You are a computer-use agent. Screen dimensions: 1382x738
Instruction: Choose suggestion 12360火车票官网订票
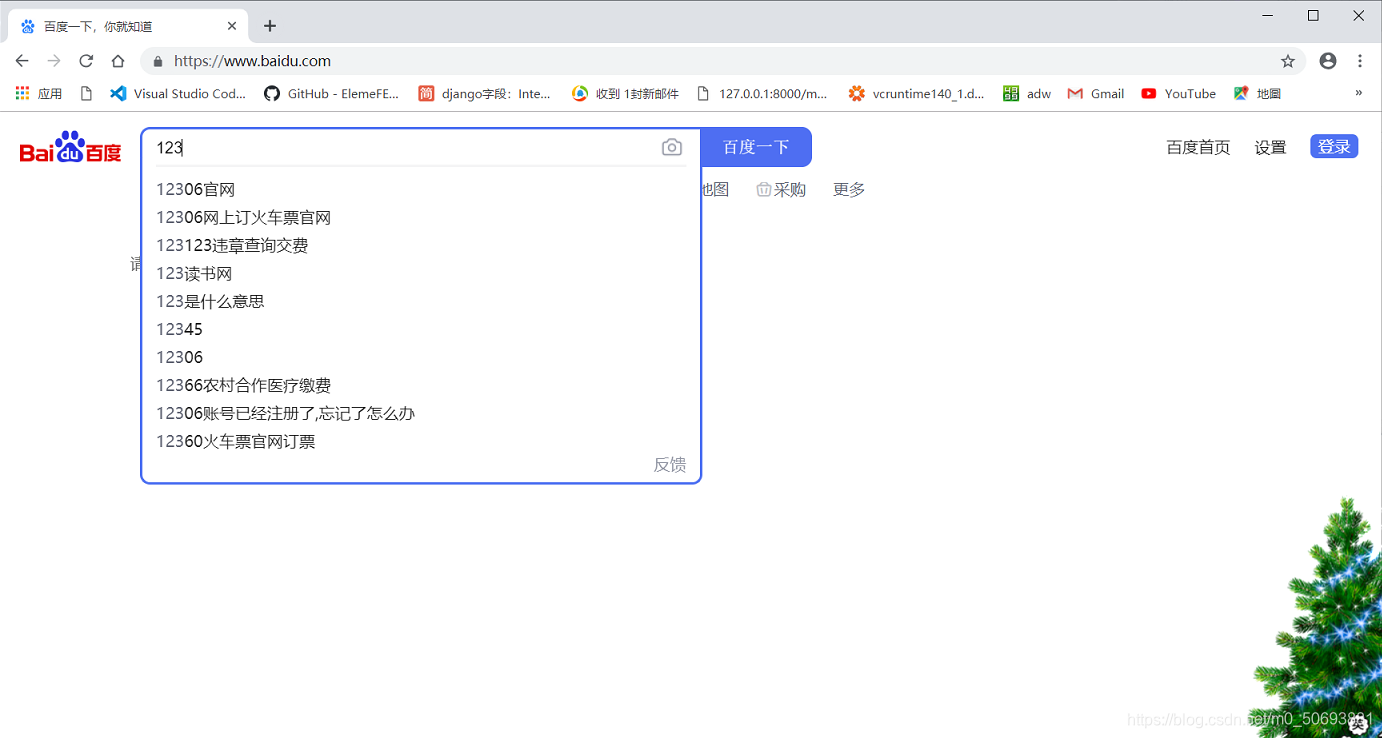coord(420,441)
